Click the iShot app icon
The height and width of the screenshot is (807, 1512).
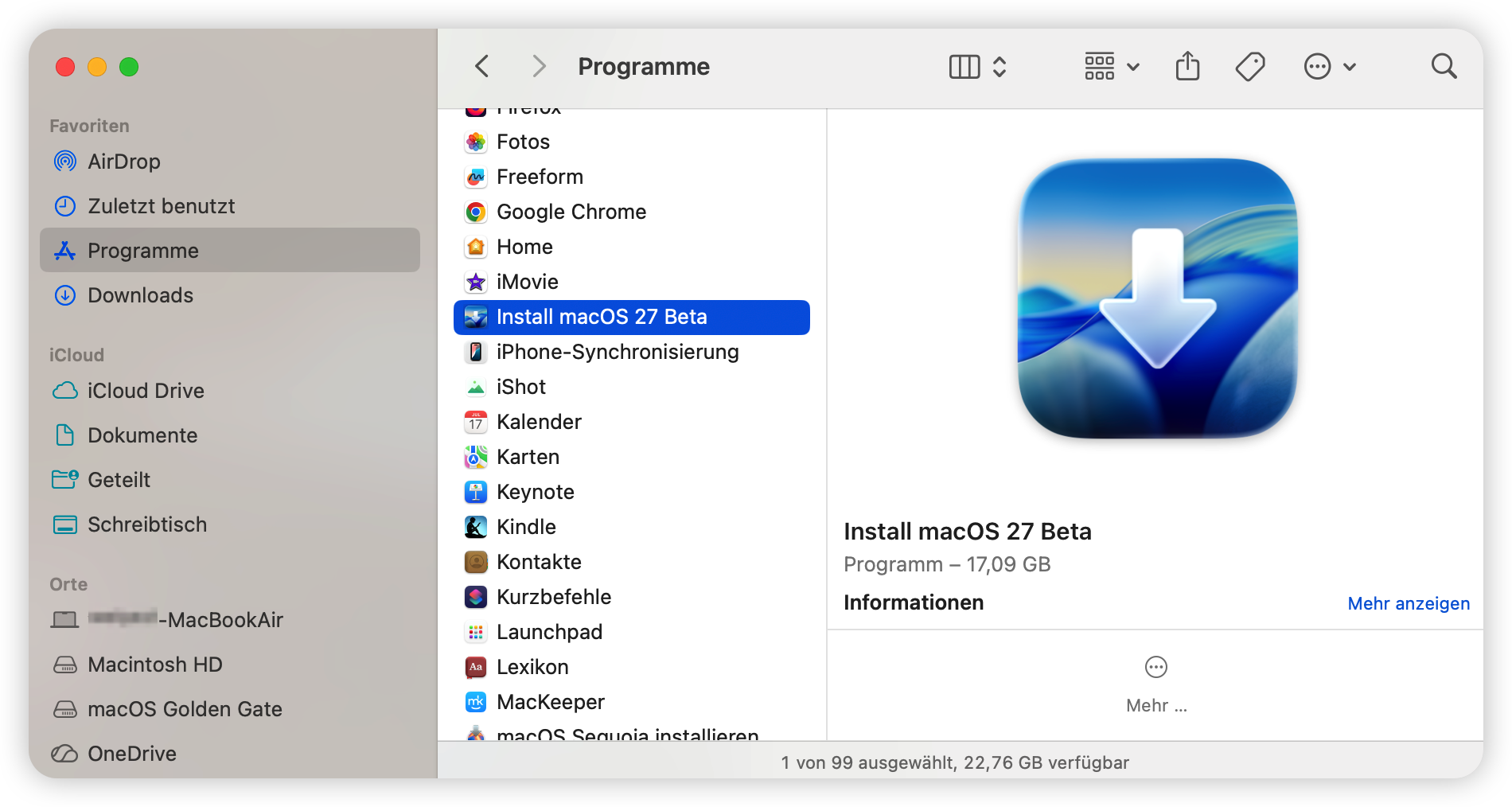coord(476,387)
